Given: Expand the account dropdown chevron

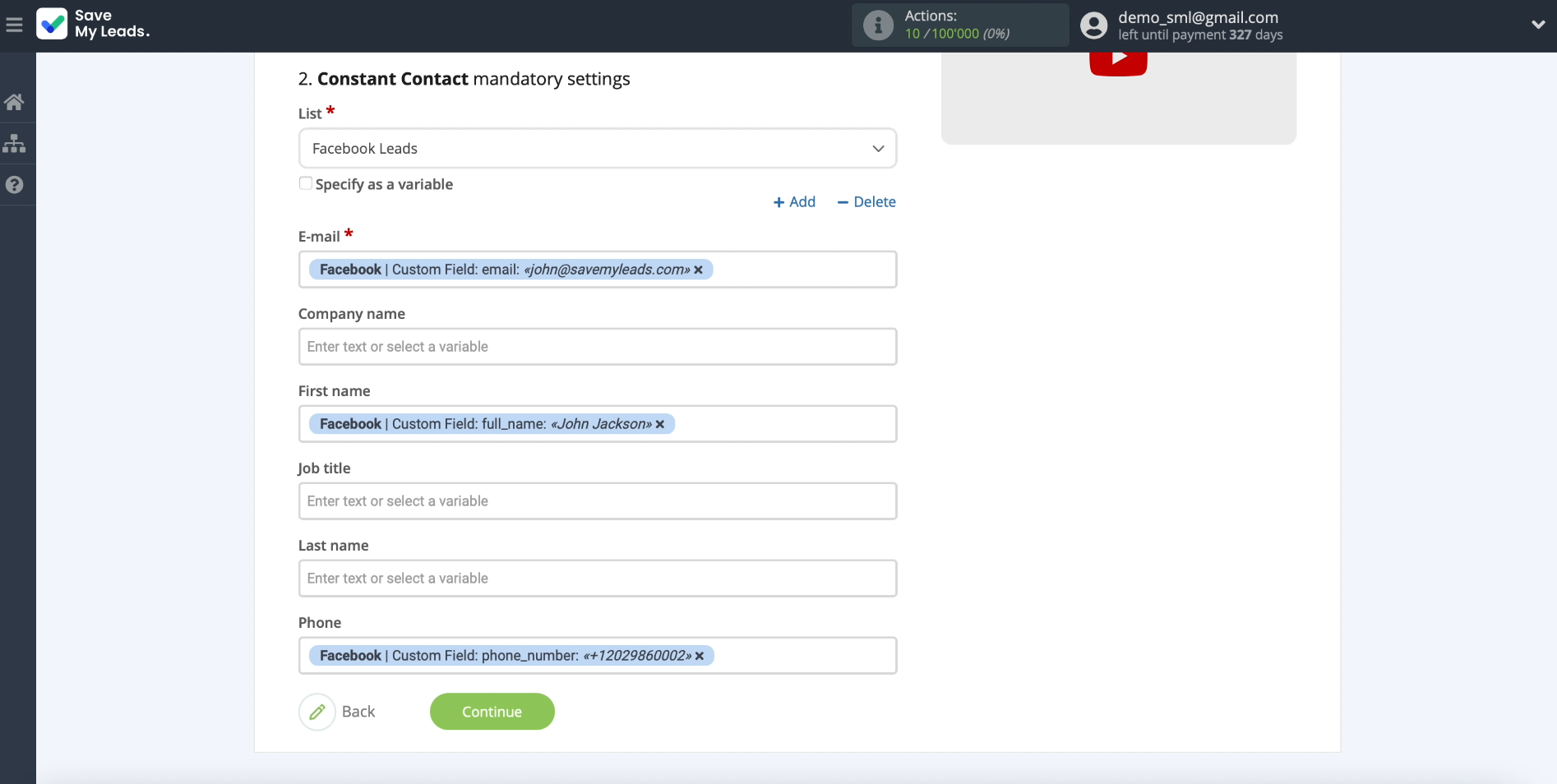Looking at the screenshot, I should pos(1538,25).
